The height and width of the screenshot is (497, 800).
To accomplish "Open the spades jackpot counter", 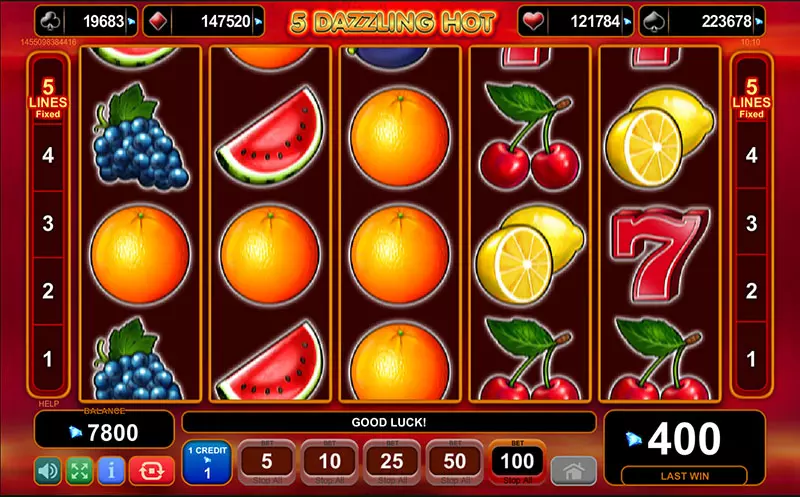I will (x=702, y=21).
